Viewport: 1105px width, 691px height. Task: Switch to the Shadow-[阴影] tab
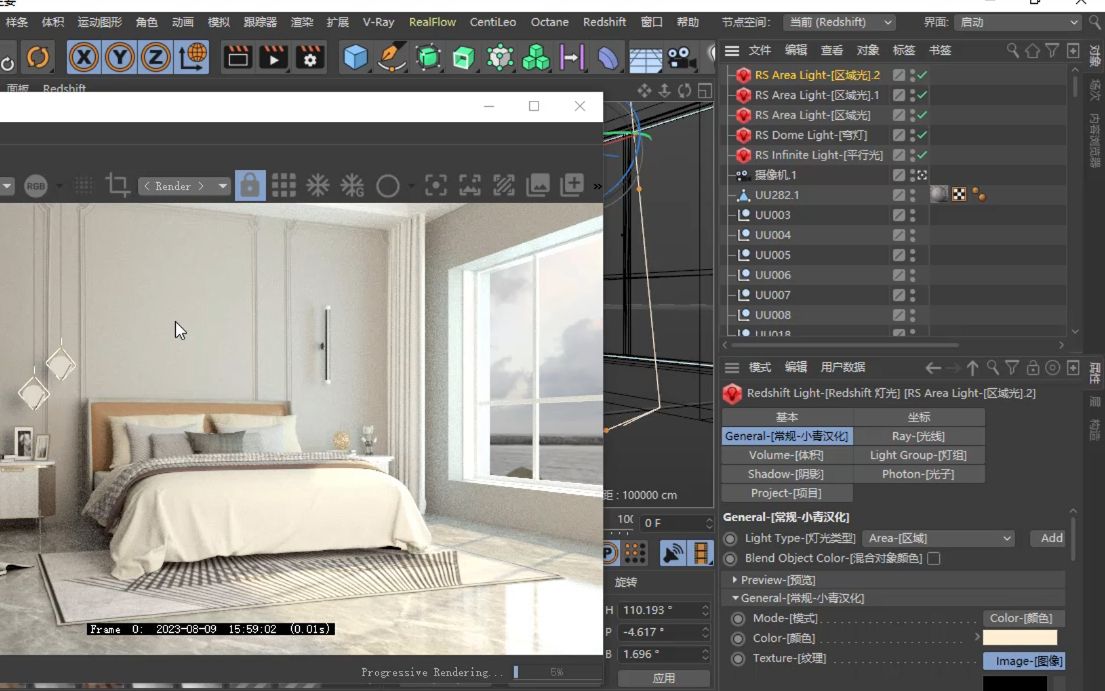pos(787,473)
